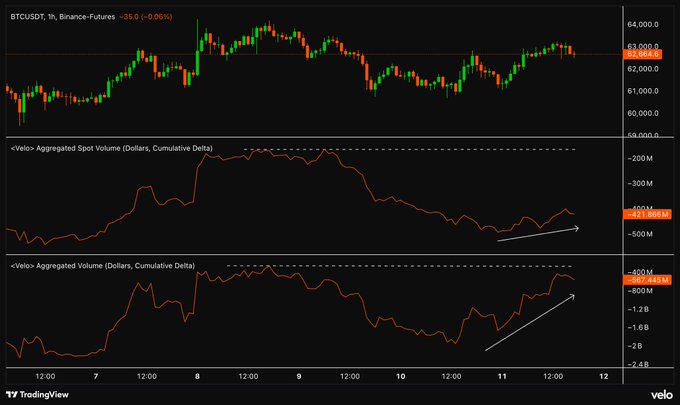Click the -1.6B volume axis label
The height and width of the screenshot is (405, 680).
click(x=638, y=328)
